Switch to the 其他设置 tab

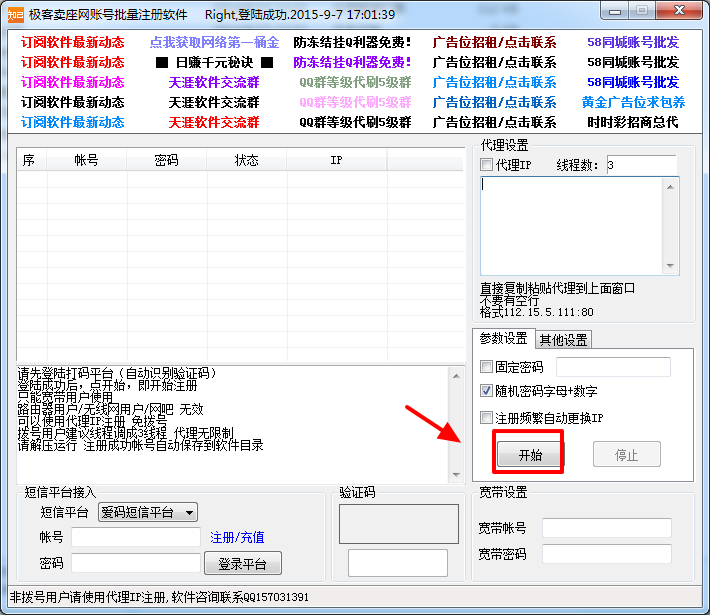click(563, 340)
